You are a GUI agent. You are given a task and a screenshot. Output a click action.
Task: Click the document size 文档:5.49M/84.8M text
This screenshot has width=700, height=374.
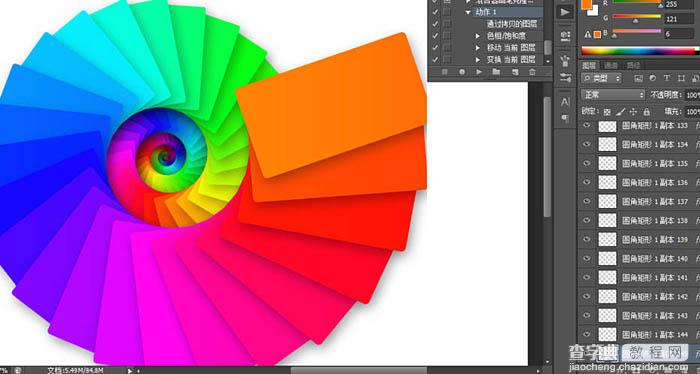point(75,370)
